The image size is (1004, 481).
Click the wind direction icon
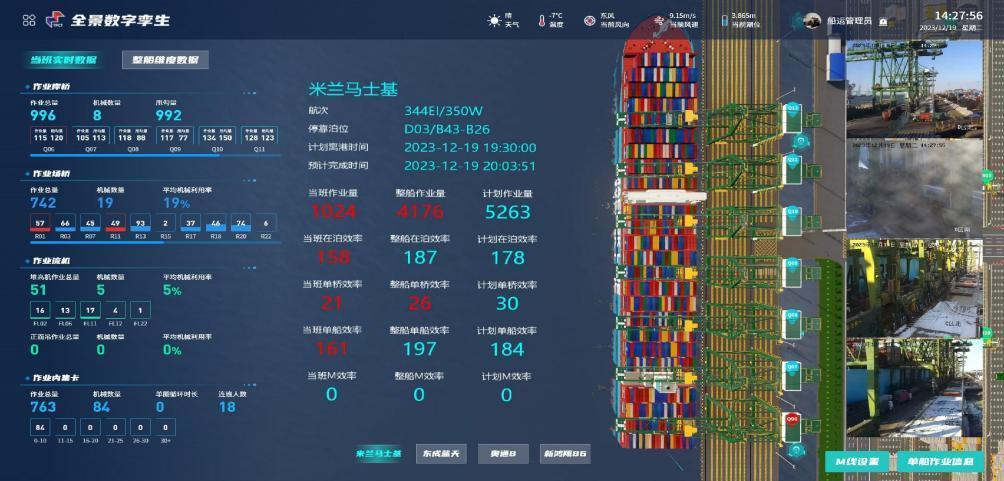click(590, 20)
